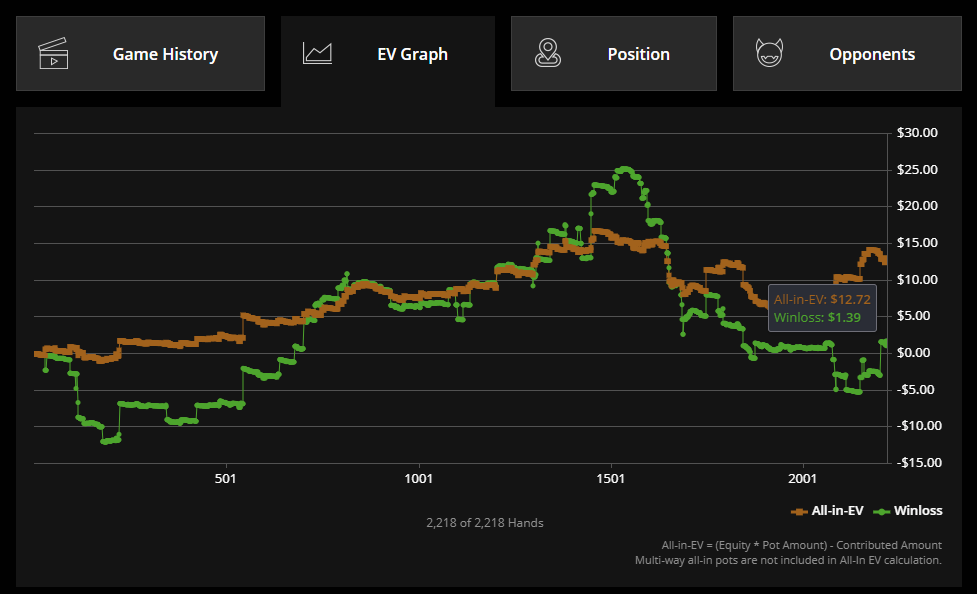Toggle the All-in-EV legend series
Viewport: 977px width, 594px height.
[827, 510]
